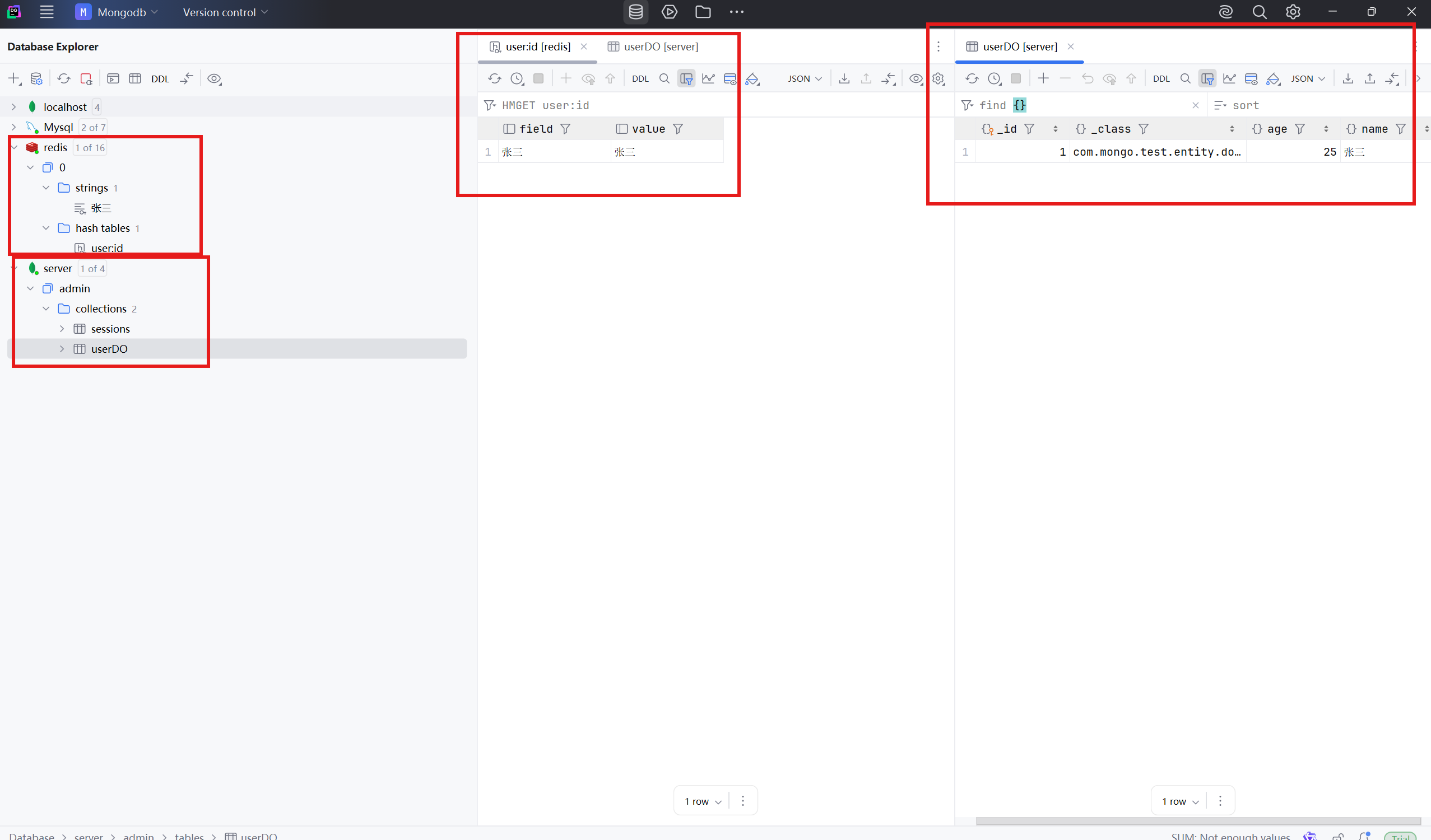
Task: Import data with upload icon in userDO toolbar
Action: [x=1370, y=79]
